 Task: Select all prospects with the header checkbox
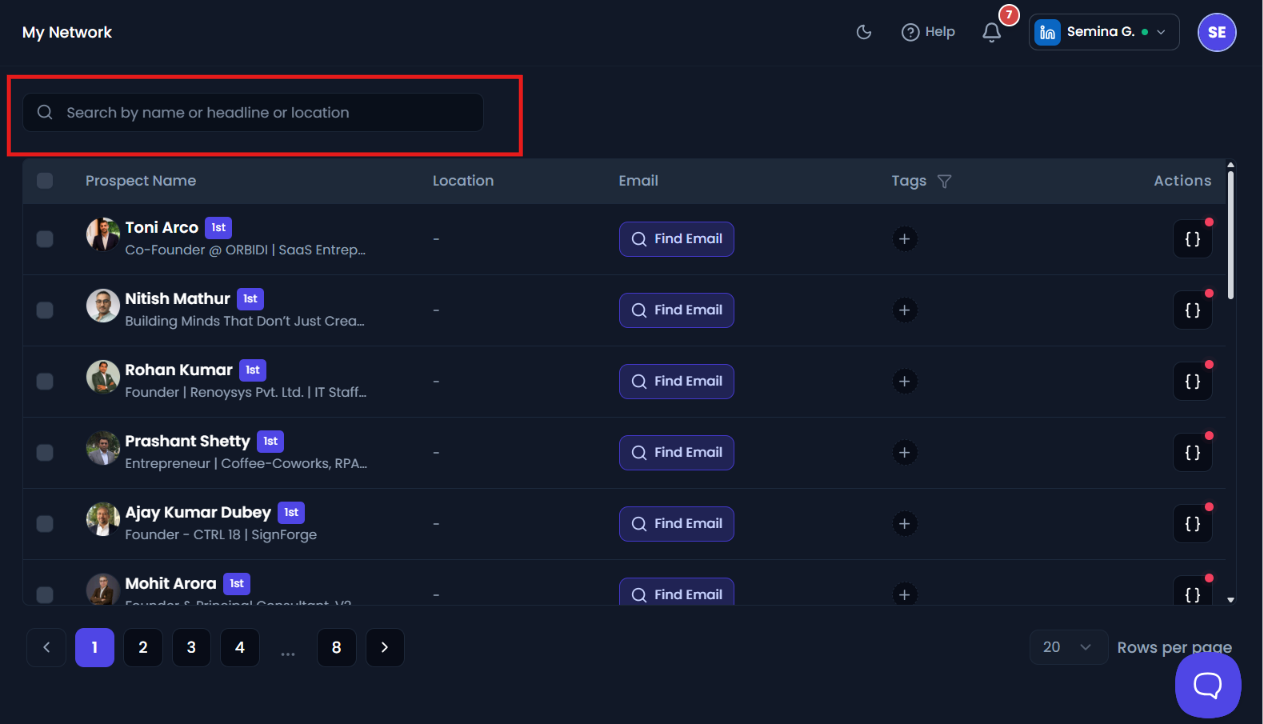pos(45,181)
